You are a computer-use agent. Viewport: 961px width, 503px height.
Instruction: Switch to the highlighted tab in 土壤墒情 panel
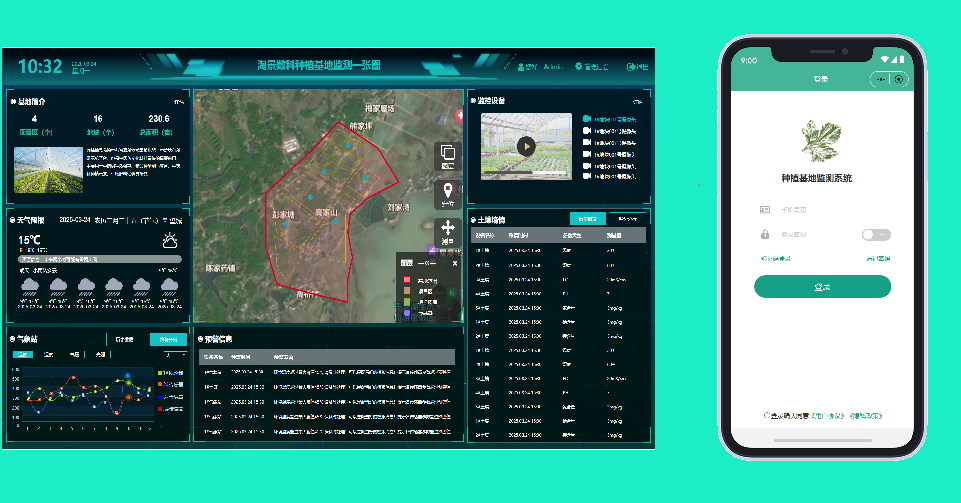tap(588, 219)
